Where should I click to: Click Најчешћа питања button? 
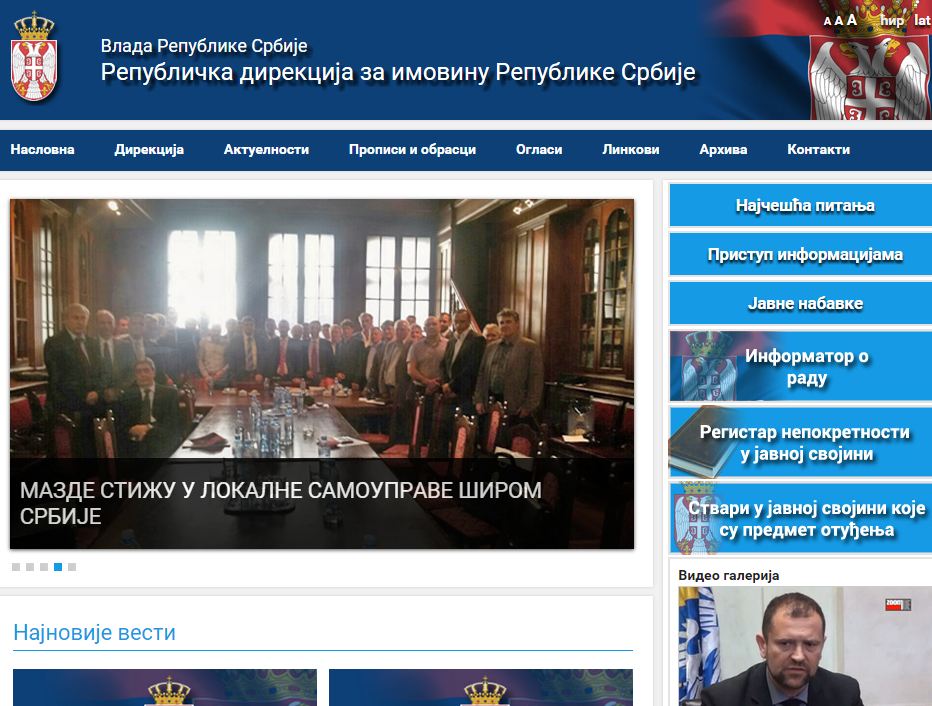(801, 206)
